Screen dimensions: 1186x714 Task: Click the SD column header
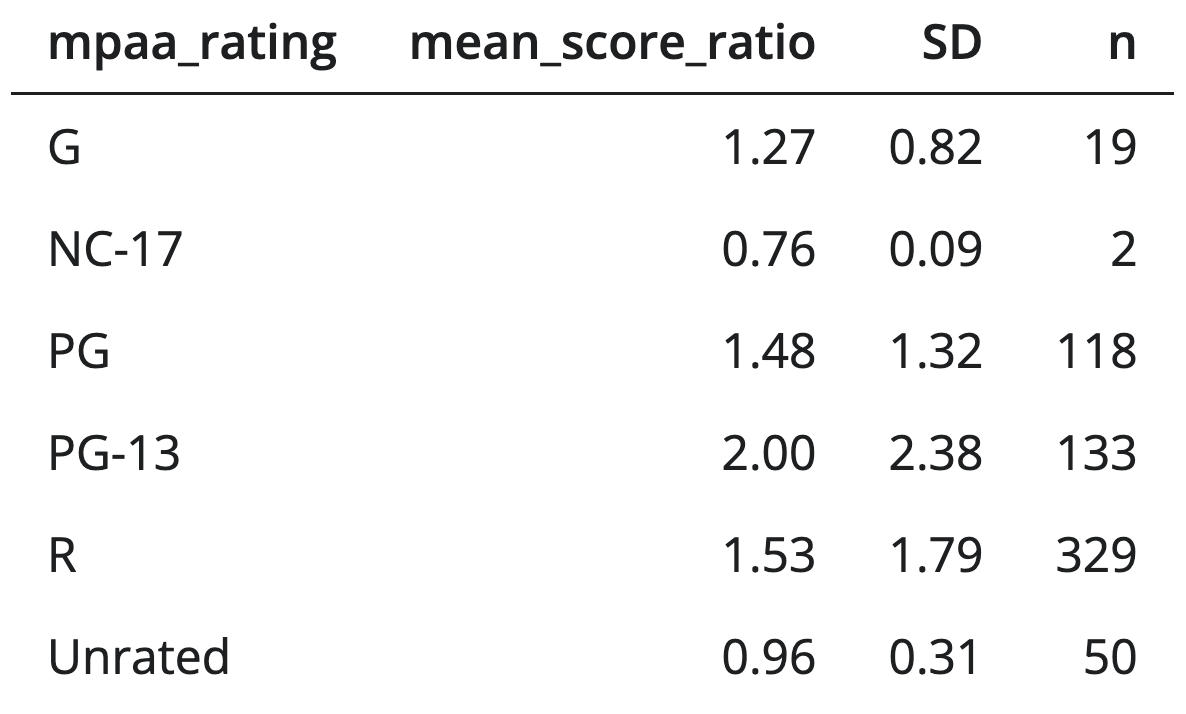[x=952, y=45]
